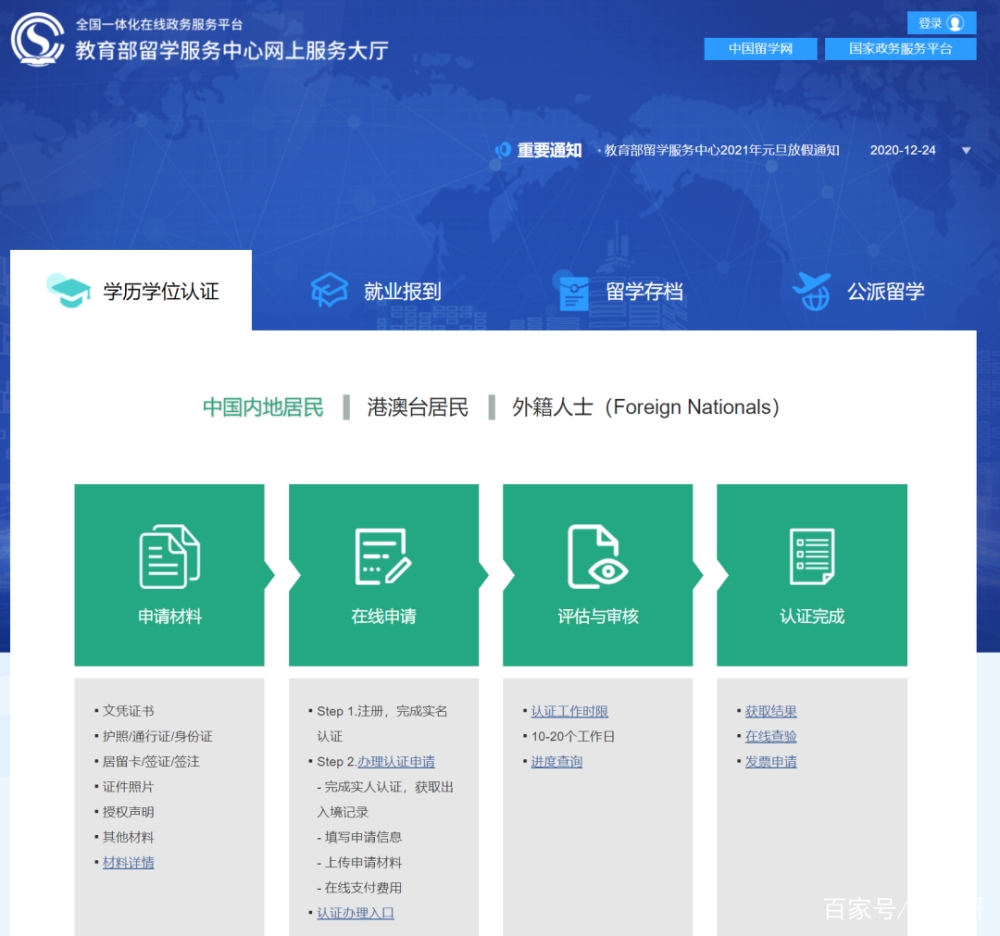Image resolution: width=1000 pixels, height=936 pixels.
Task: Click the 评估与审核 document eye icon
Action: tap(598, 557)
